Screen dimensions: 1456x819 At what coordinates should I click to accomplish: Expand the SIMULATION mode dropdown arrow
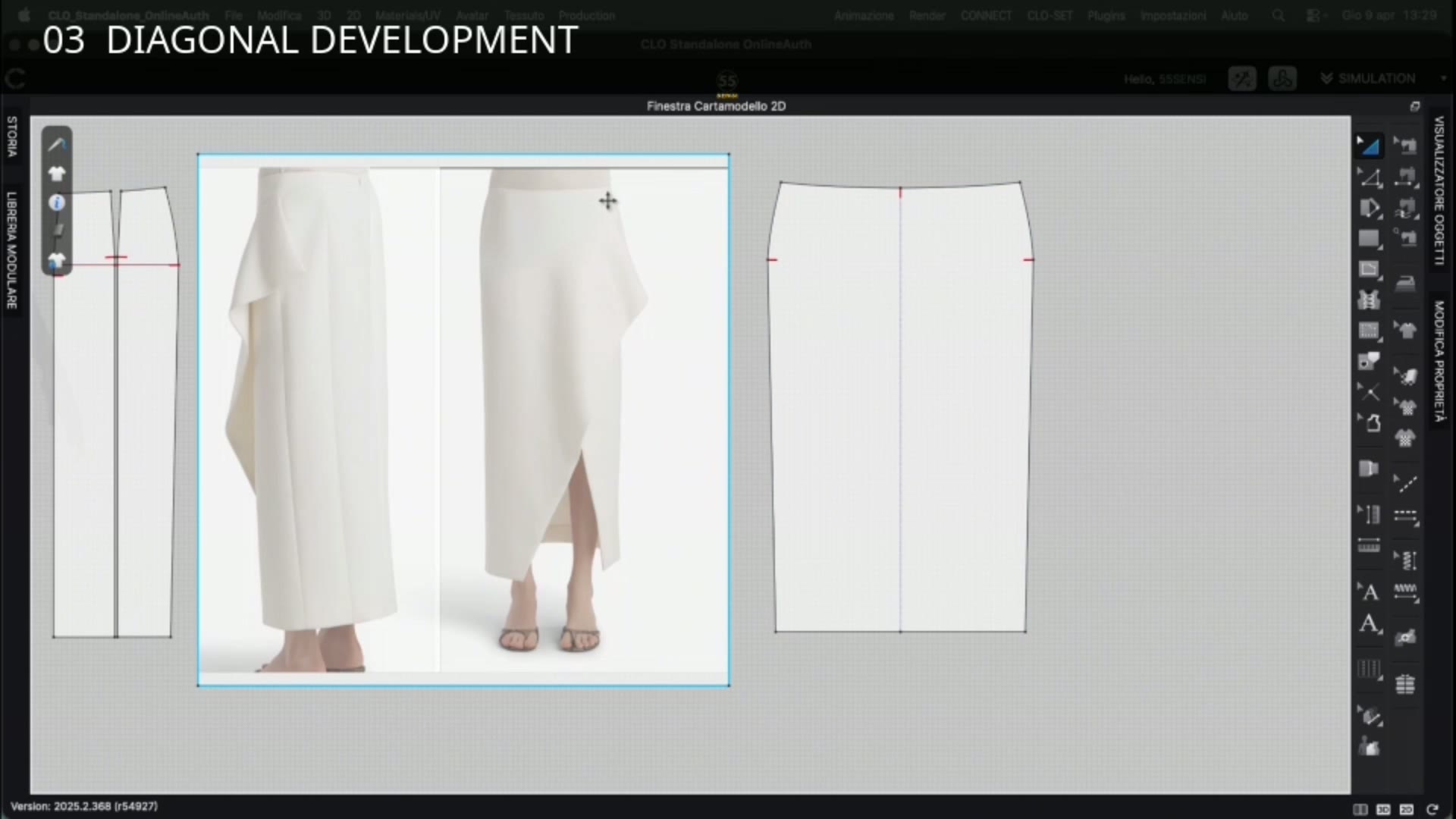[1443, 79]
